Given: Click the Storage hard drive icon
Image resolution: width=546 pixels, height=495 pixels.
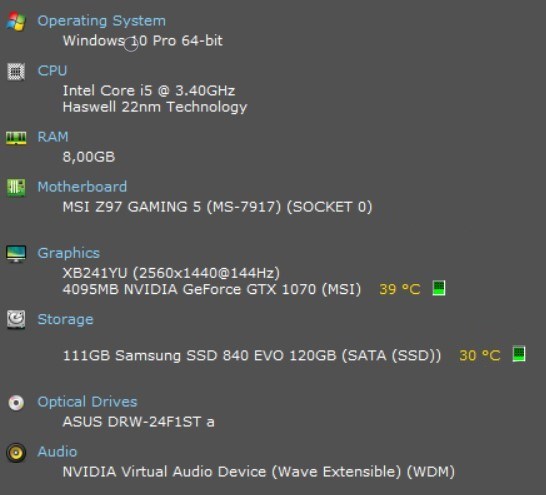Looking at the screenshot, I should pyautogui.click(x=16, y=320).
